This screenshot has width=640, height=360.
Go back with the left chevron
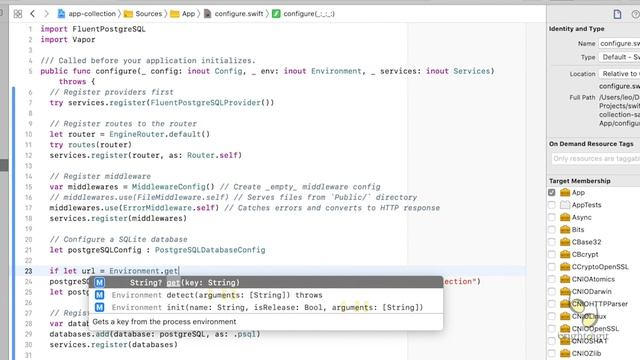click(x=33, y=14)
